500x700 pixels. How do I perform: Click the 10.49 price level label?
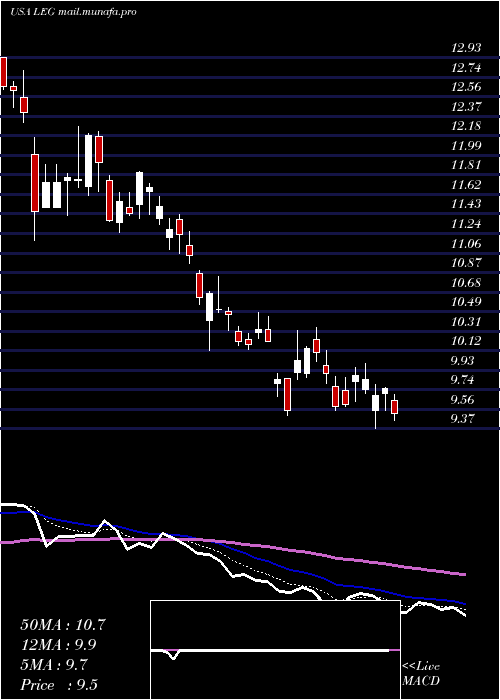pos(466,302)
